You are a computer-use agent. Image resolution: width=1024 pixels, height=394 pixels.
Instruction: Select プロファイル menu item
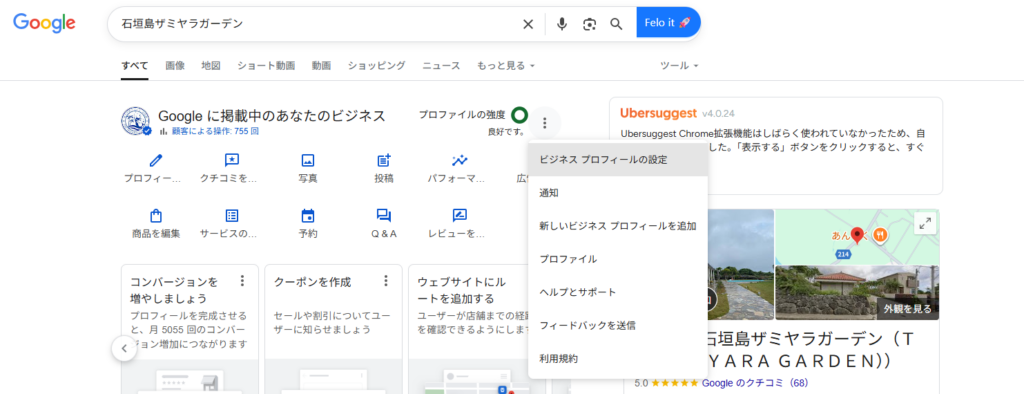pos(618,259)
